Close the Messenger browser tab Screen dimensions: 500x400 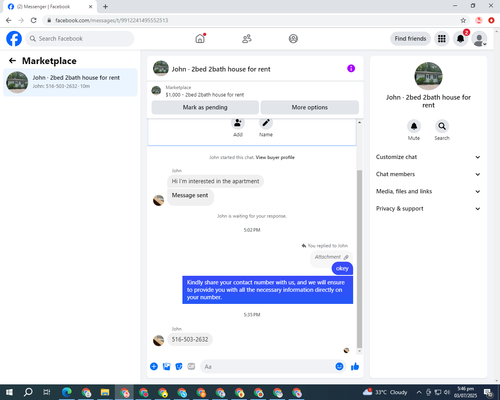click(x=90, y=6)
